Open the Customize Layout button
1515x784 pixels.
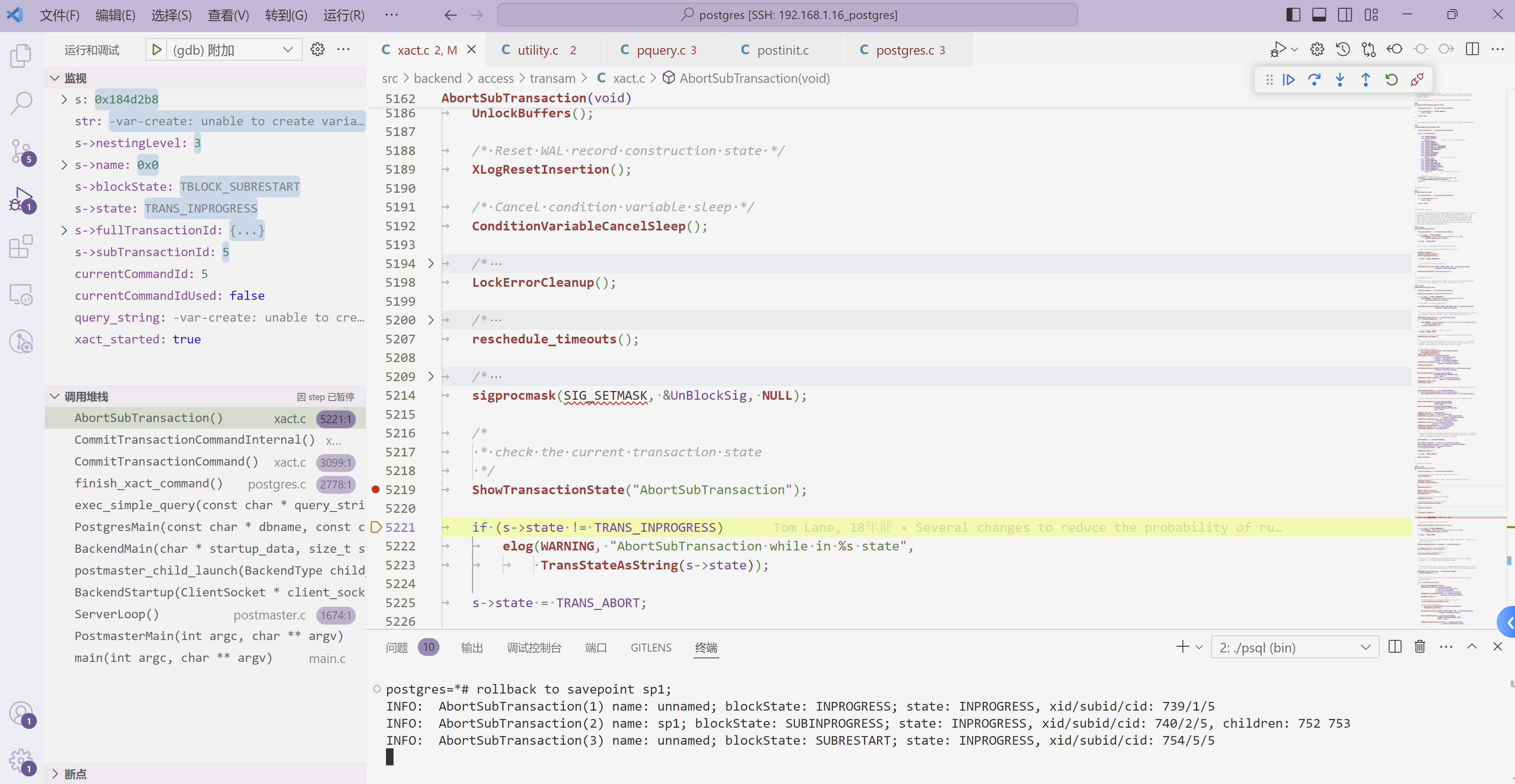[x=1371, y=15]
